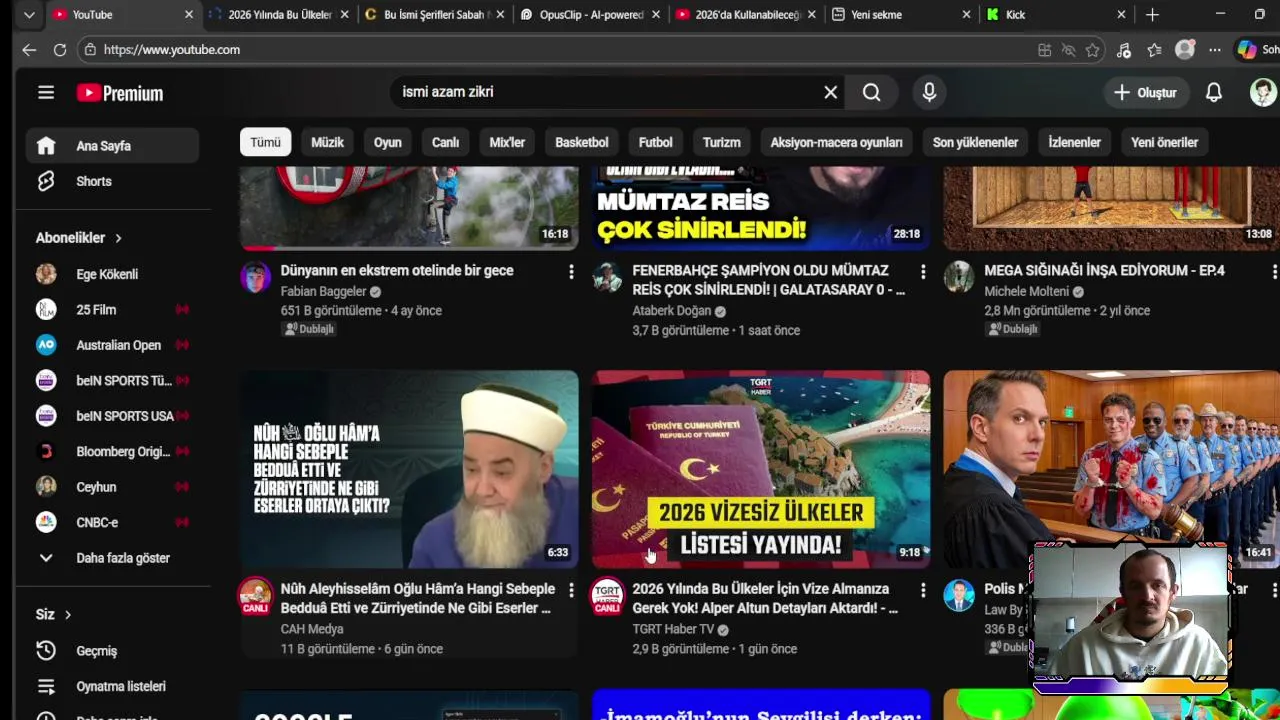Image resolution: width=1280 pixels, height=720 pixels.
Task: Click Fabian Baggeler channel avatar
Action: tap(255, 277)
